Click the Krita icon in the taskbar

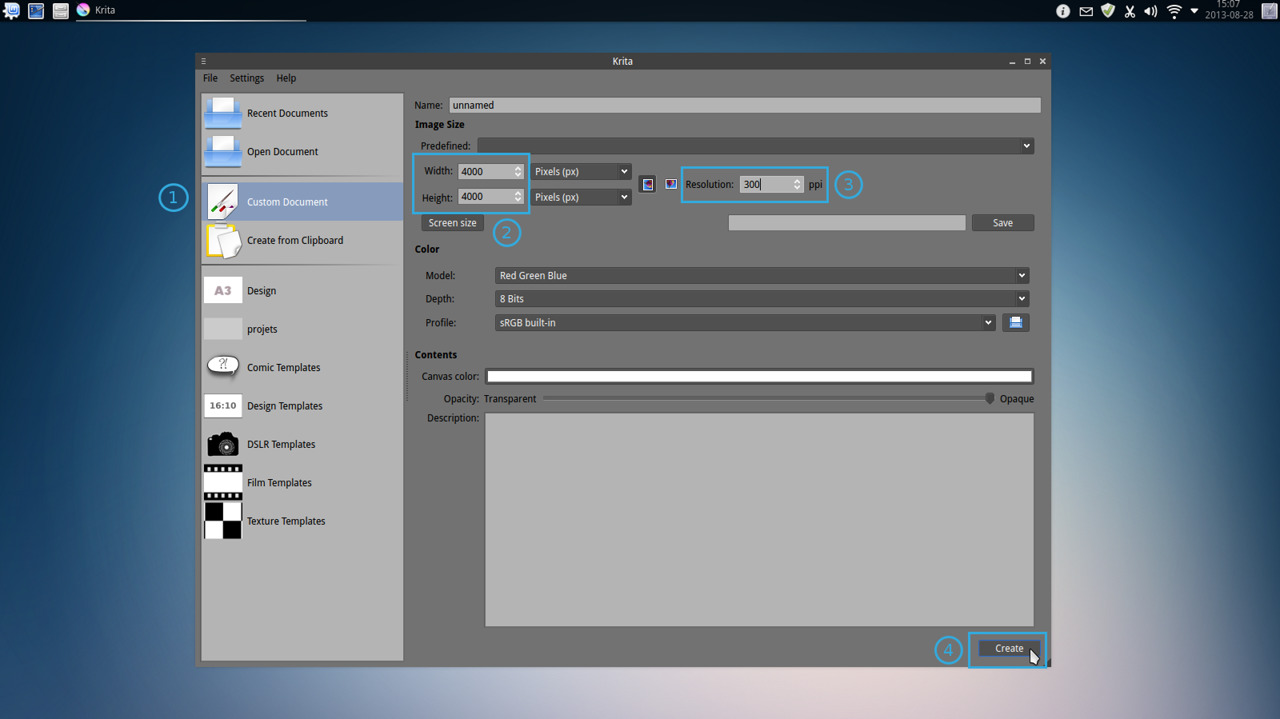point(83,11)
